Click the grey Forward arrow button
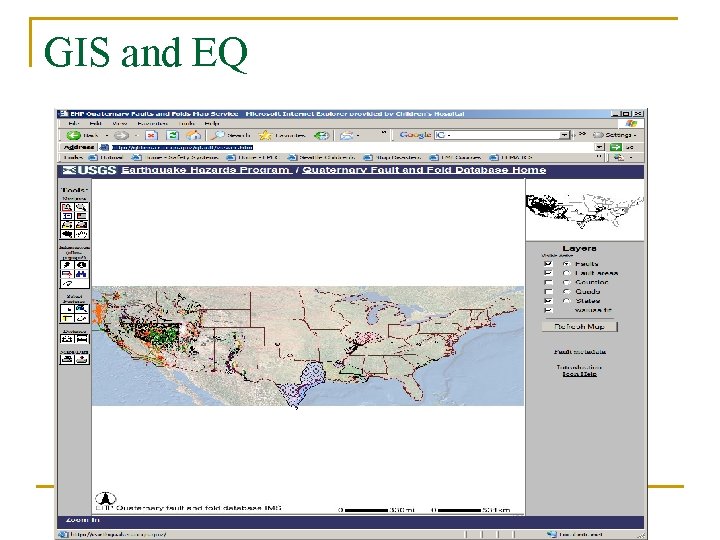720x540 pixels. (x=121, y=135)
